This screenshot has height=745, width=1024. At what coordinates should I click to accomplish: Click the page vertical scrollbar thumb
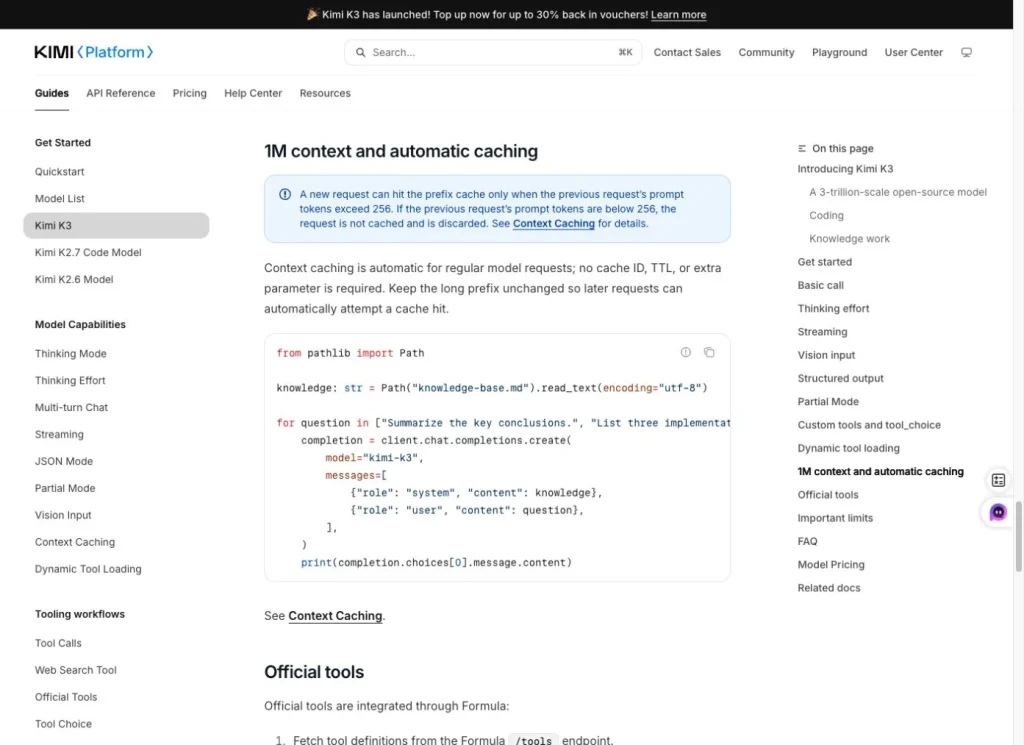(x=1018, y=537)
